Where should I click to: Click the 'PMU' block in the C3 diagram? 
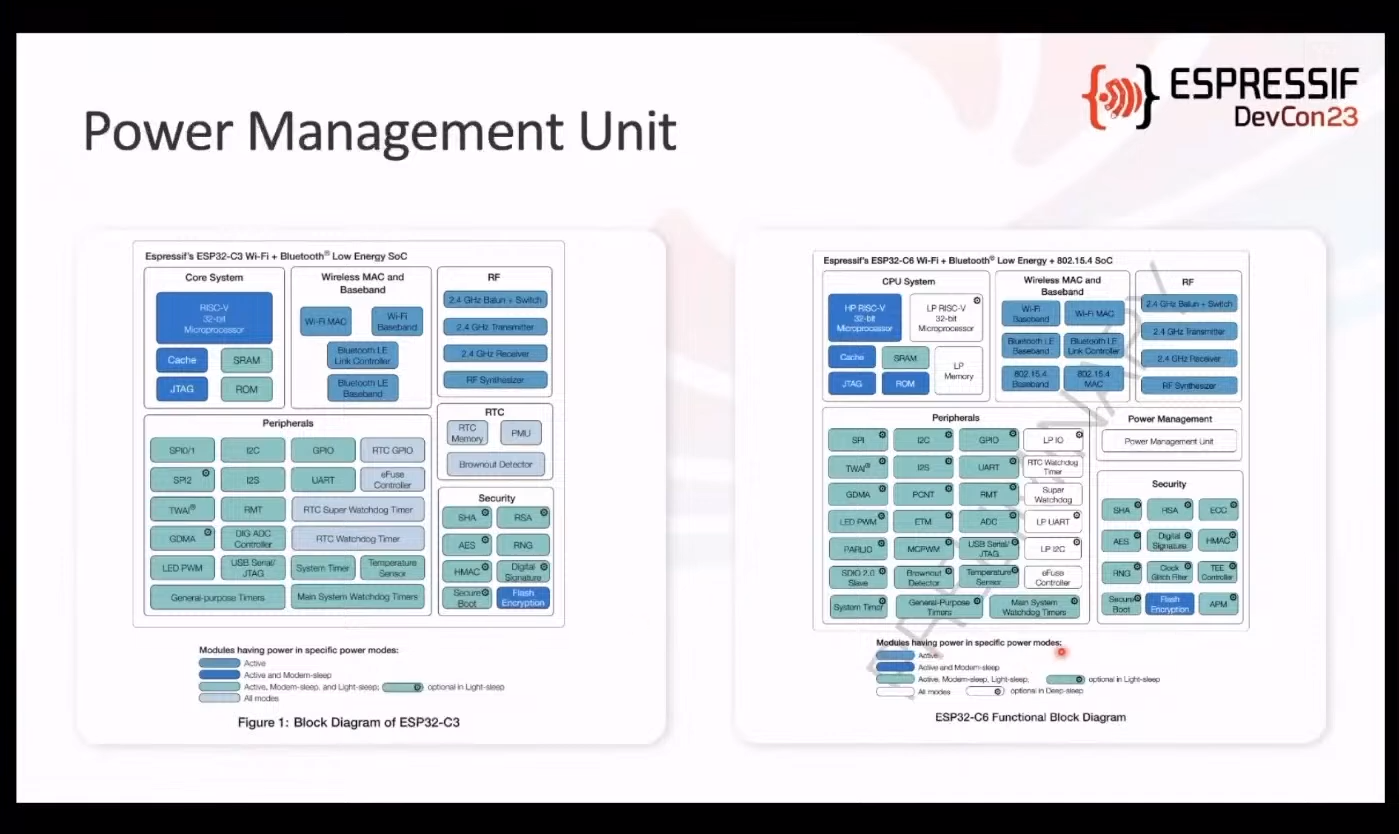click(x=520, y=433)
